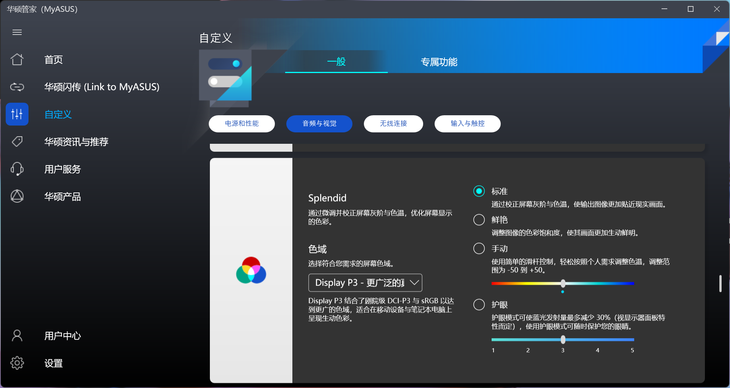
Task: Open 设置 in the sidebar
Action: (x=54, y=363)
